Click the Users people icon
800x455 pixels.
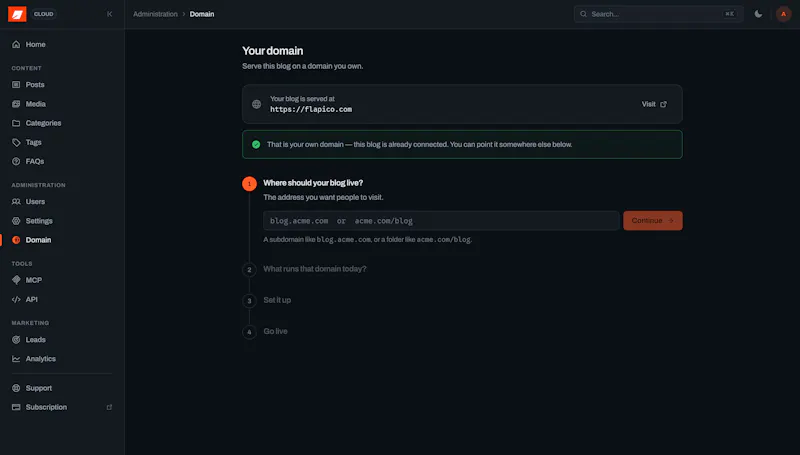[x=16, y=201]
